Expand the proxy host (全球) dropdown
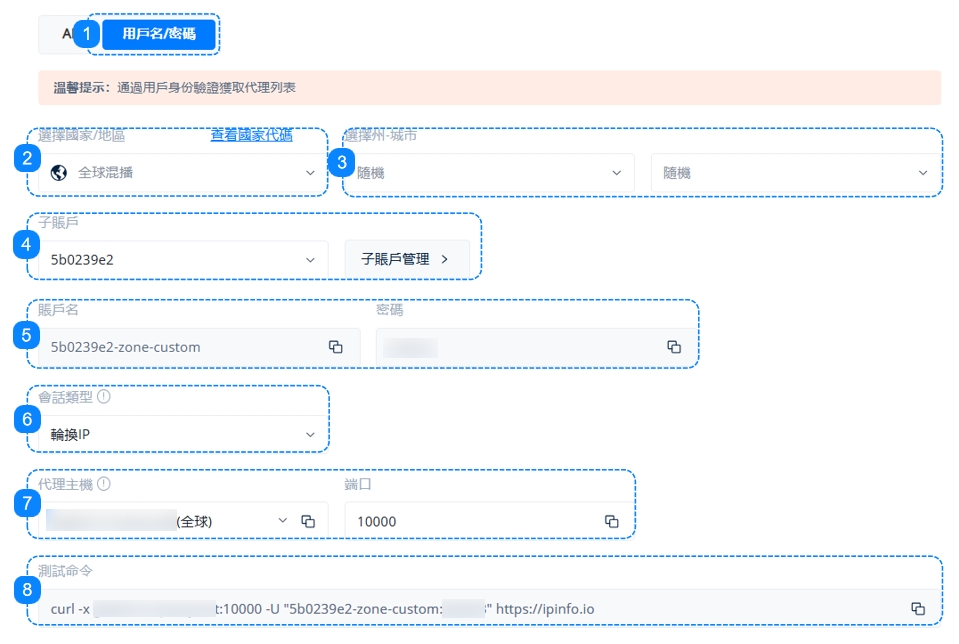 point(282,521)
